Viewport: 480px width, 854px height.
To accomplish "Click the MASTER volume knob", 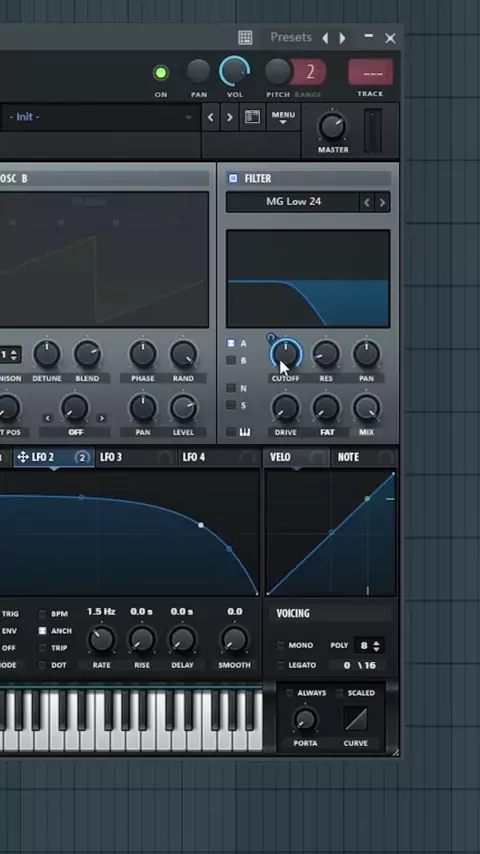I will 332,127.
